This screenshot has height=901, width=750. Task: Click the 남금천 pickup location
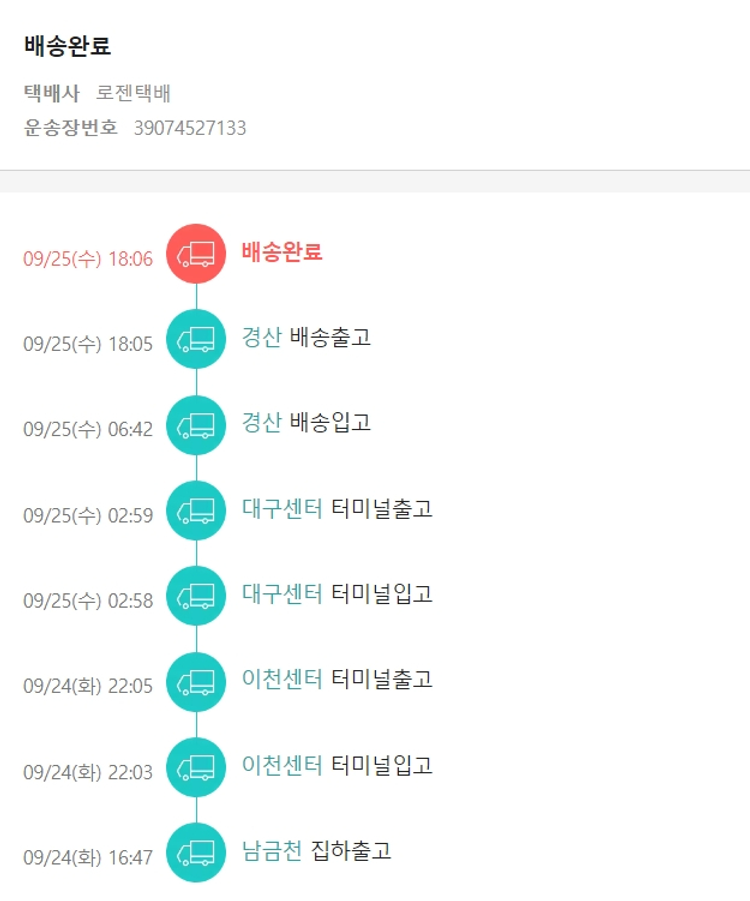tap(272, 851)
